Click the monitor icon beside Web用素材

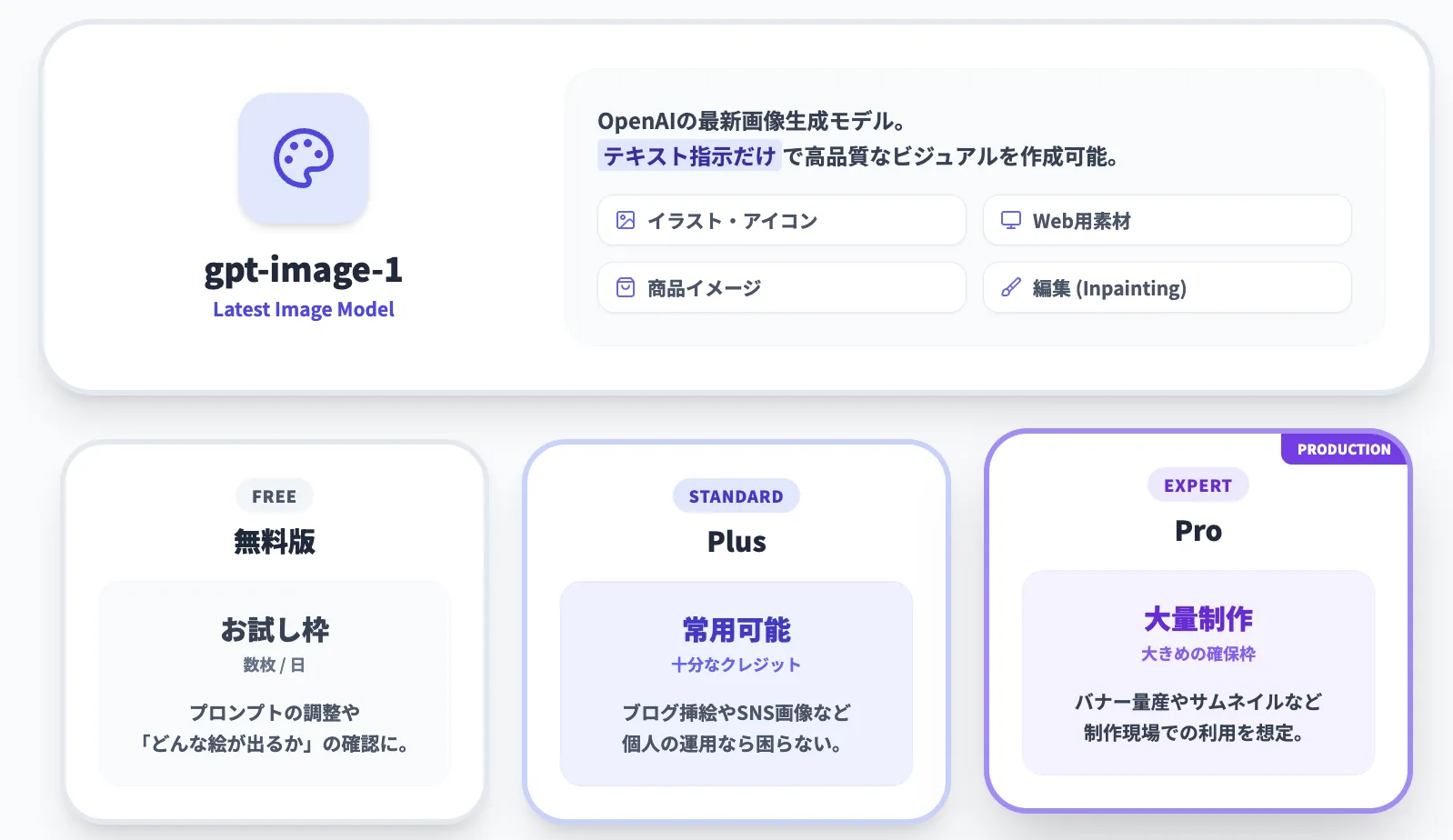[1011, 220]
